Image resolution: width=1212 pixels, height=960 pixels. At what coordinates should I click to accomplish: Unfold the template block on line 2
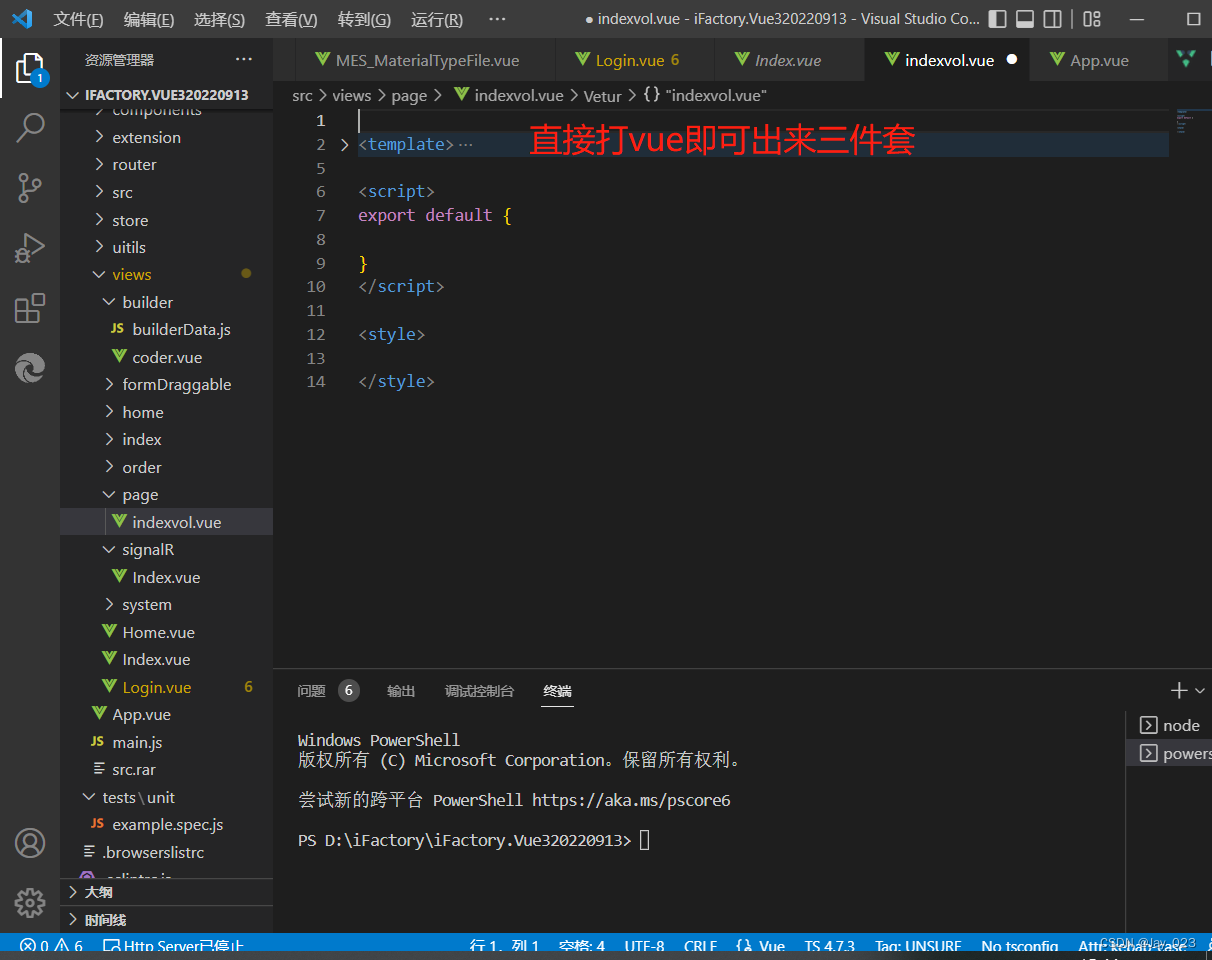345,145
